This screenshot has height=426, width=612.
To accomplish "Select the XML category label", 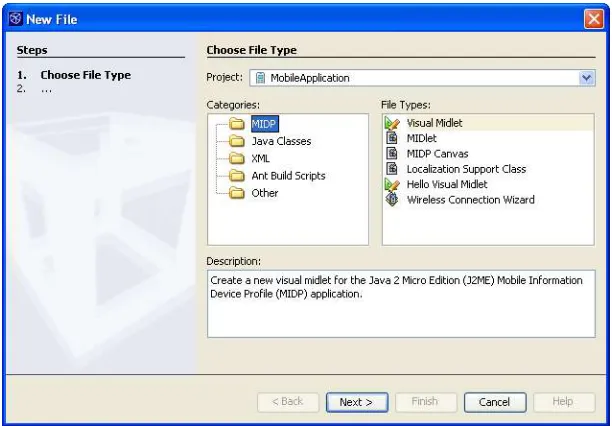I will [x=260, y=158].
